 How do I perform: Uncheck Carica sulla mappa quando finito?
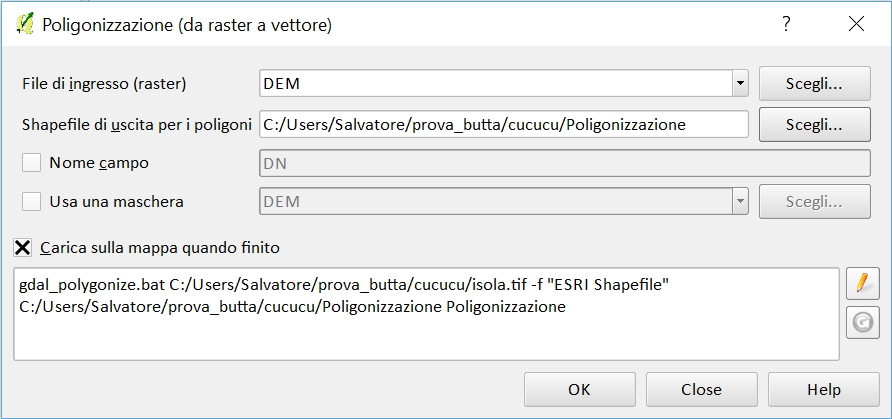(23, 246)
